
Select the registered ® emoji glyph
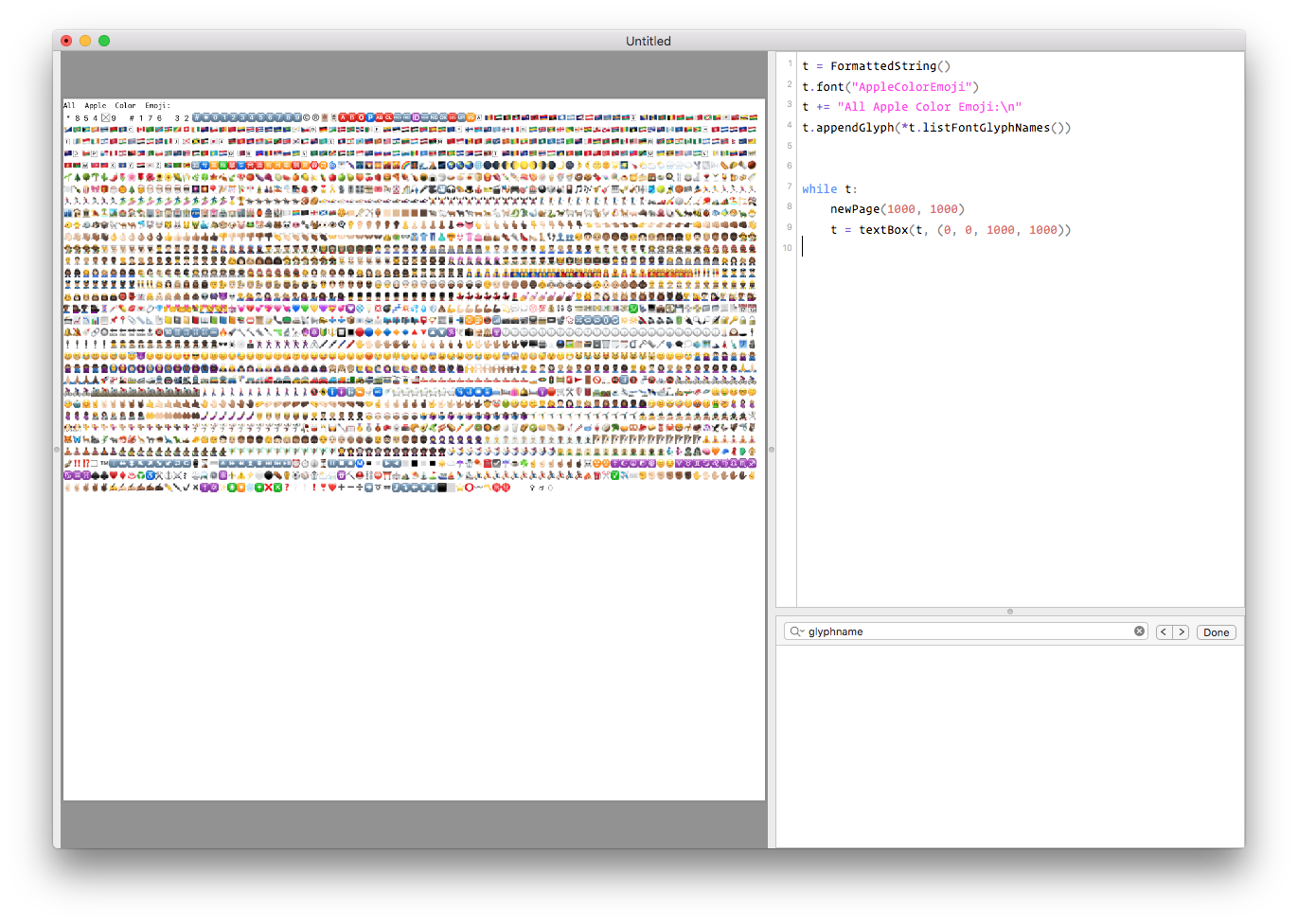(317, 116)
